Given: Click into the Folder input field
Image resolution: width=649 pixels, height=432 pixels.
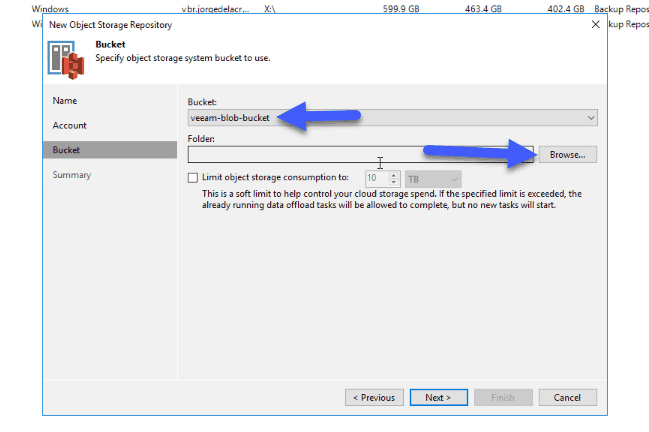Looking at the screenshot, I should 361,155.
